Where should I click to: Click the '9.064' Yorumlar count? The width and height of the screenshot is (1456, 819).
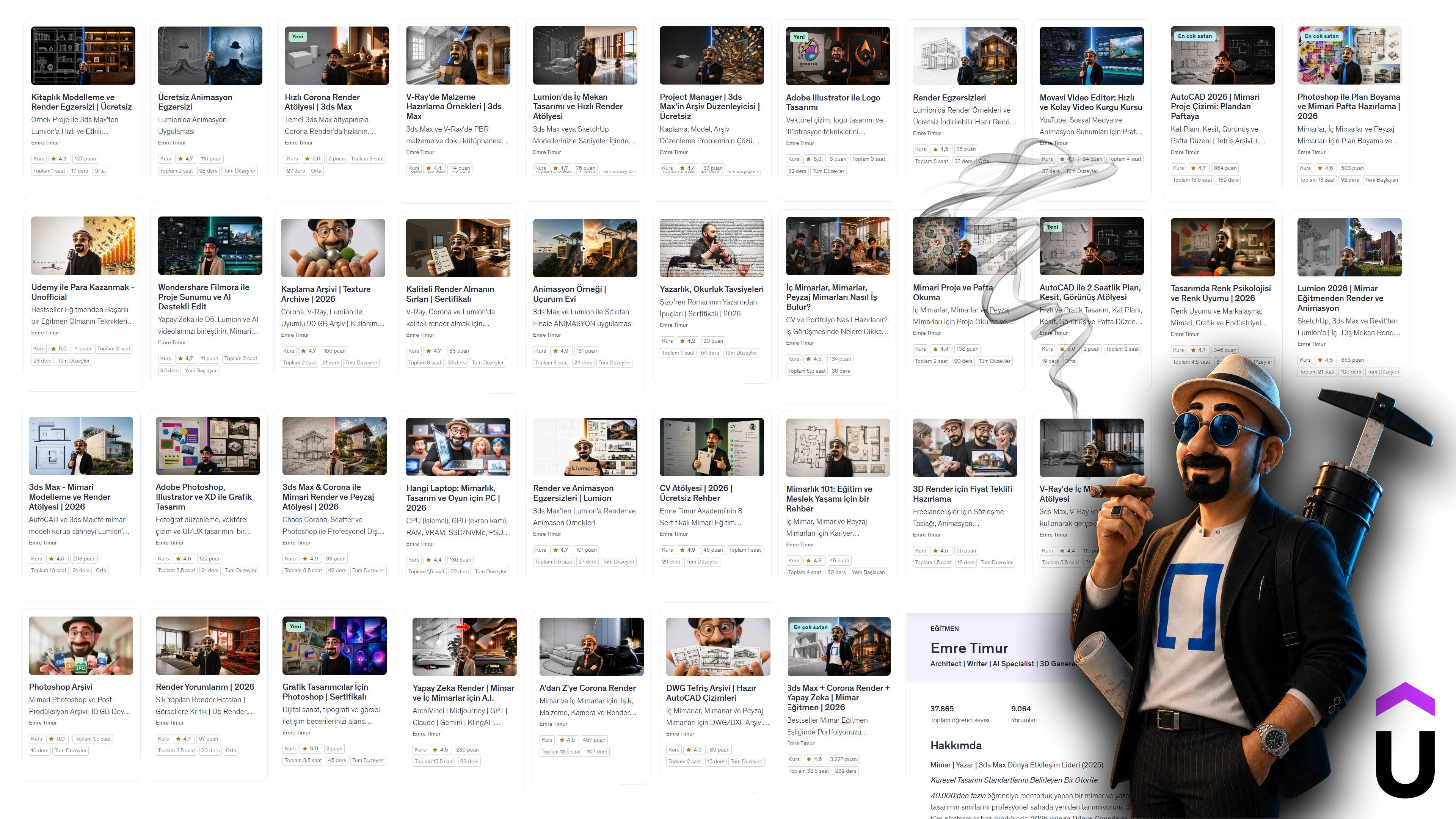coord(1021,708)
